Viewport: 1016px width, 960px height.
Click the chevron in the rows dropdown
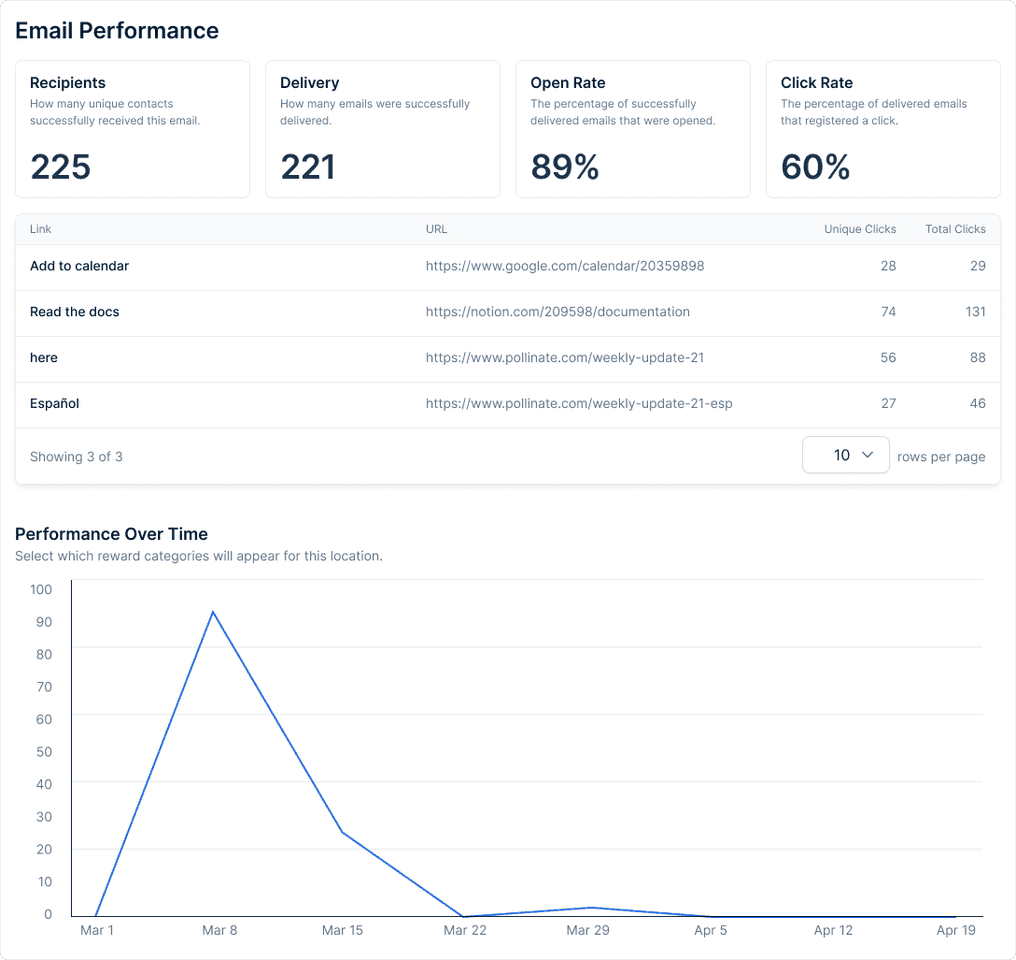coord(867,455)
